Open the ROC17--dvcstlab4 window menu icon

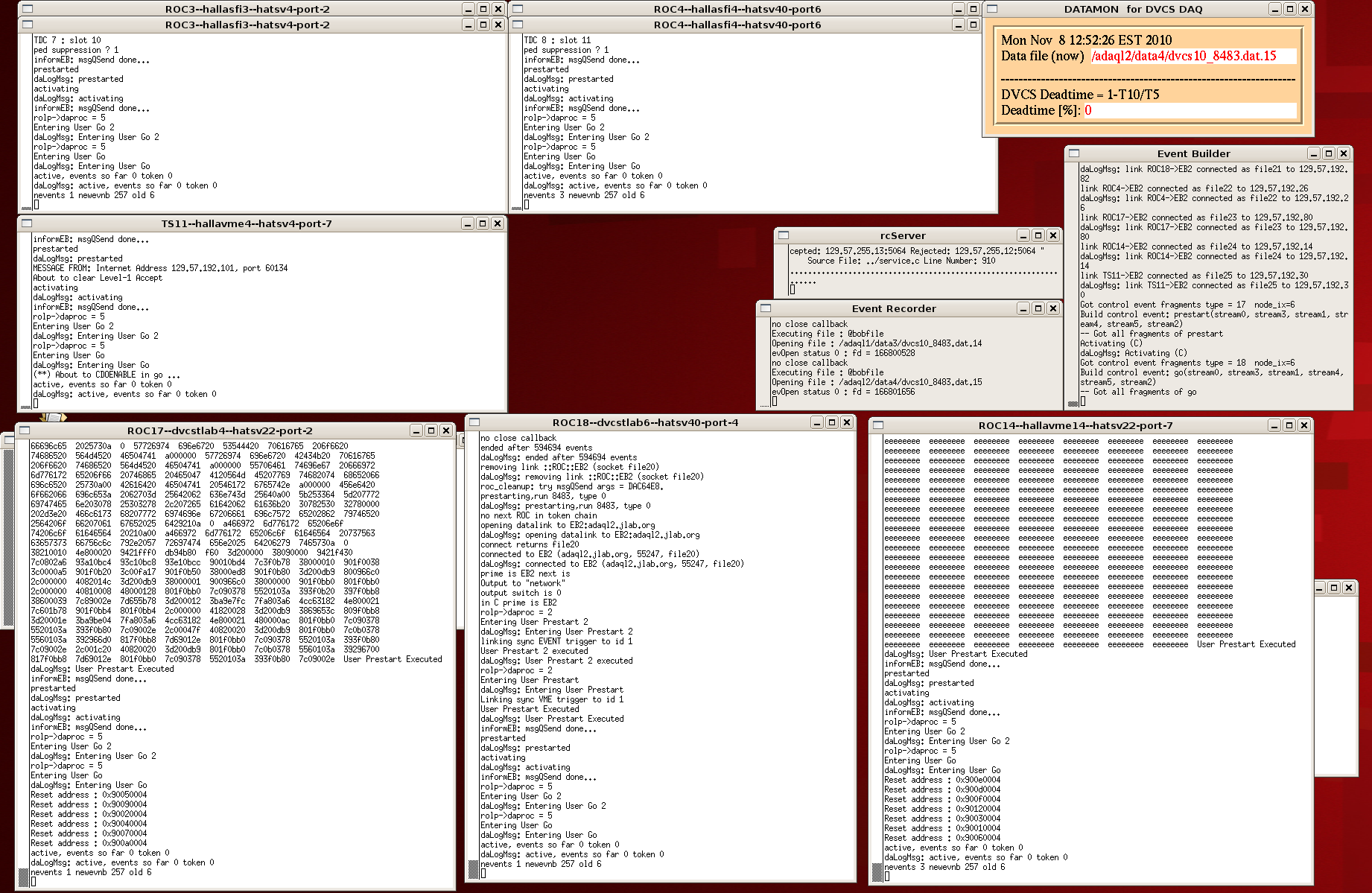coord(25,430)
